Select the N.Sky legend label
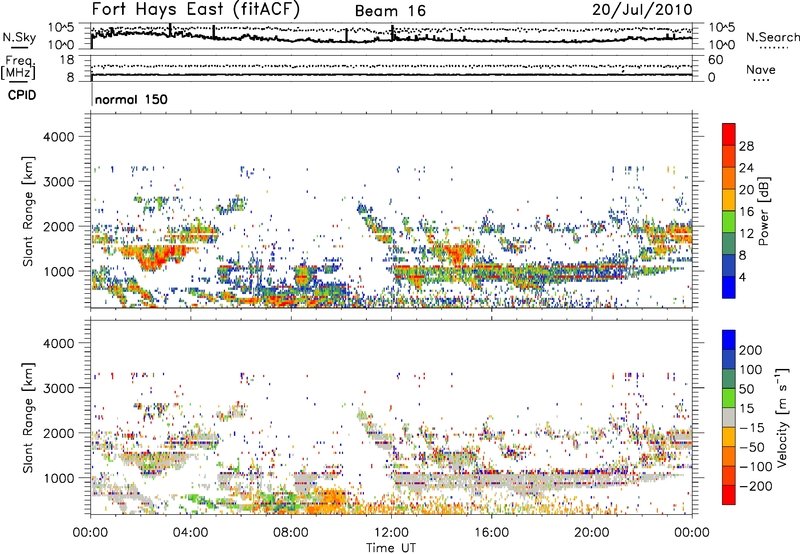Image resolution: width=800 pixels, height=554 pixels. click(19, 37)
